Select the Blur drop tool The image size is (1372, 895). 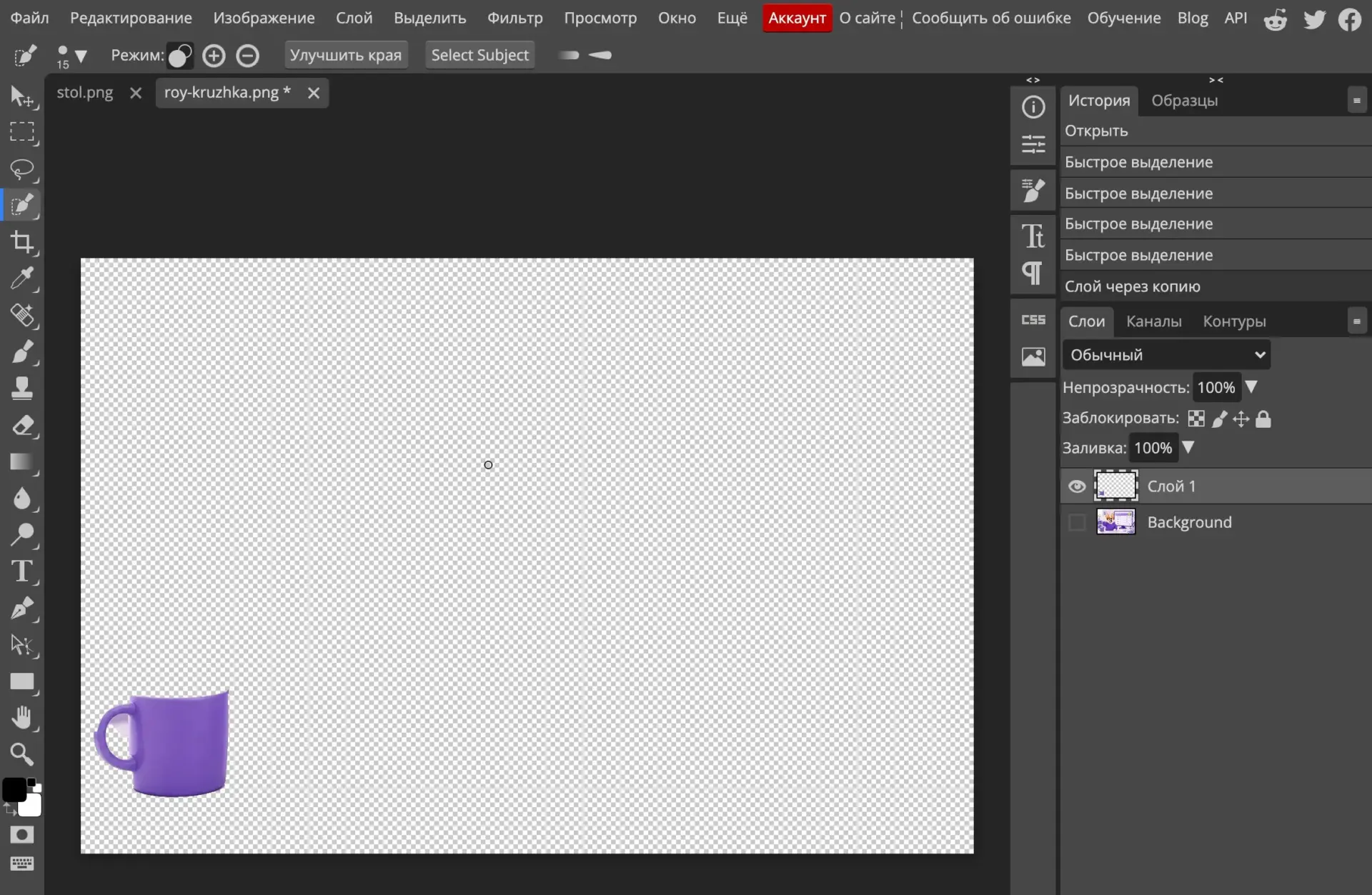(22, 499)
